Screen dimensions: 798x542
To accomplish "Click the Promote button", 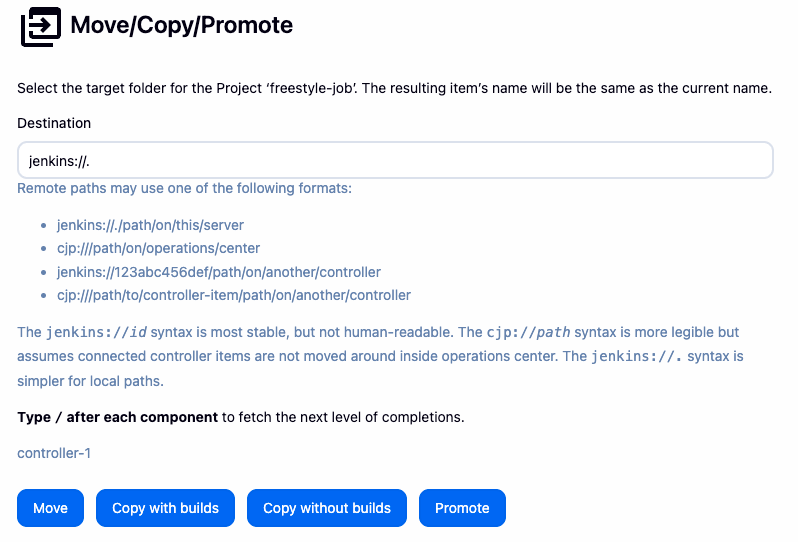I will (x=462, y=508).
